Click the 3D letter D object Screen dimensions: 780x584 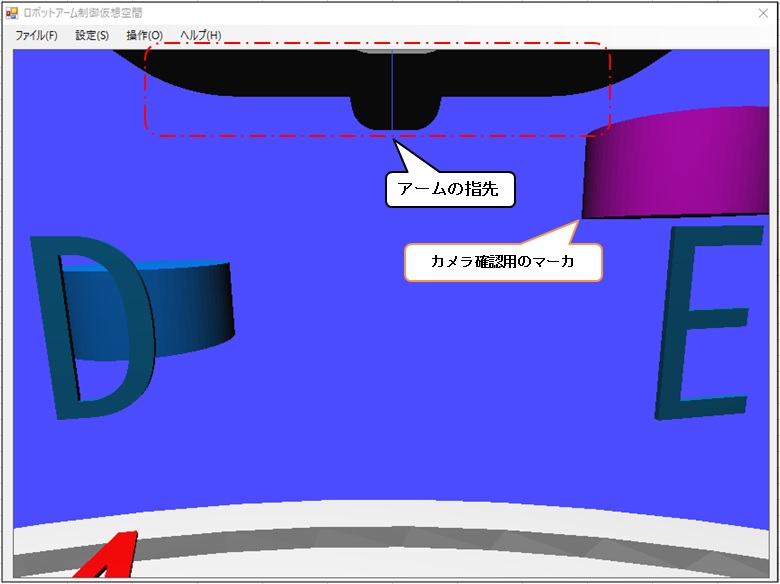coord(92,328)
